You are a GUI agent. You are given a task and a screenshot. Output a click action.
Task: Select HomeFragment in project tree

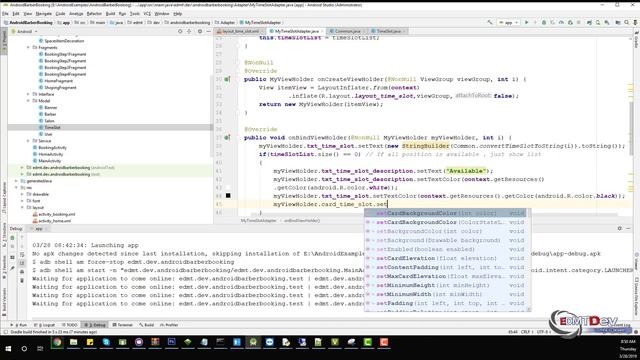point(58,81)
